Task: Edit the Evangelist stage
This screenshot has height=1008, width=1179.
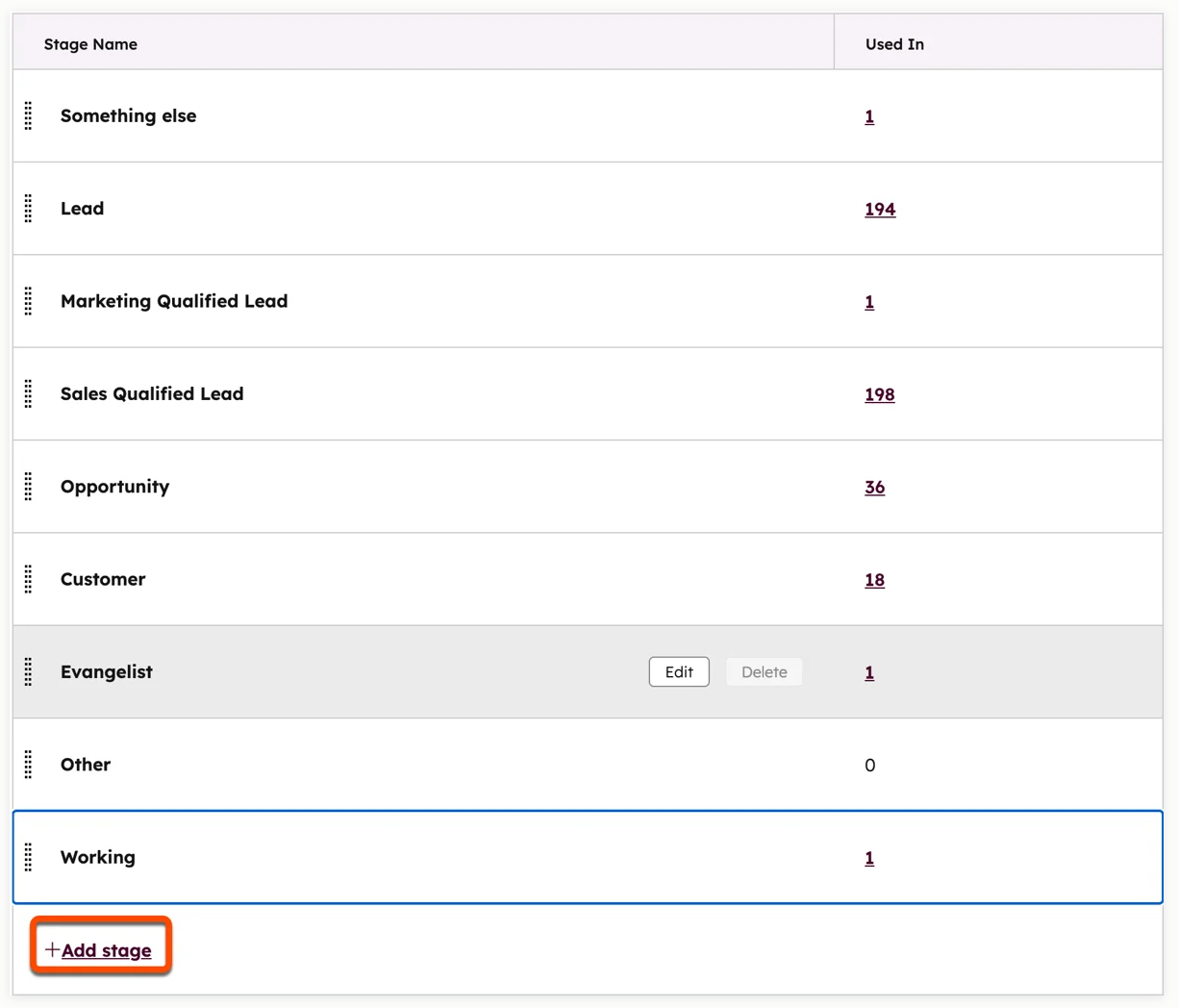Action: (x=679, y=671)
